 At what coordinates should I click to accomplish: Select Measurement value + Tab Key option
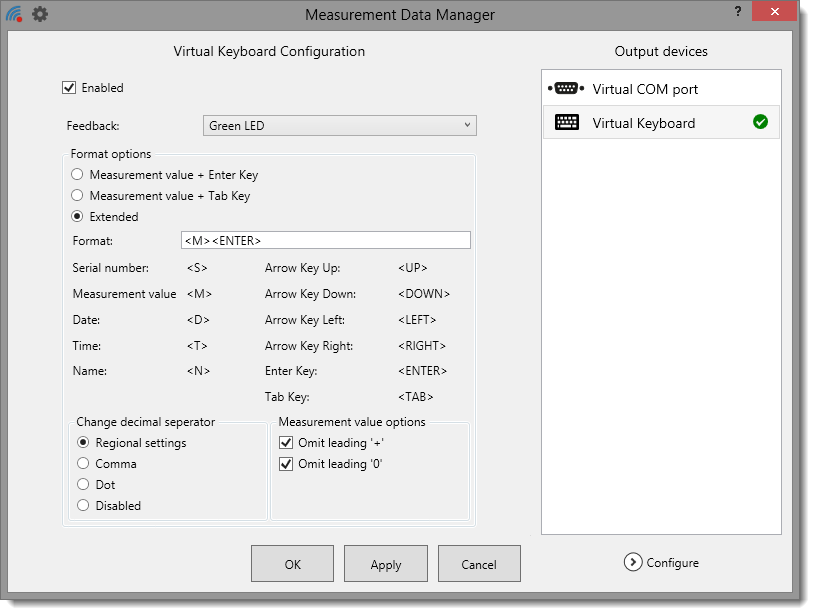[x=78, y=196]
